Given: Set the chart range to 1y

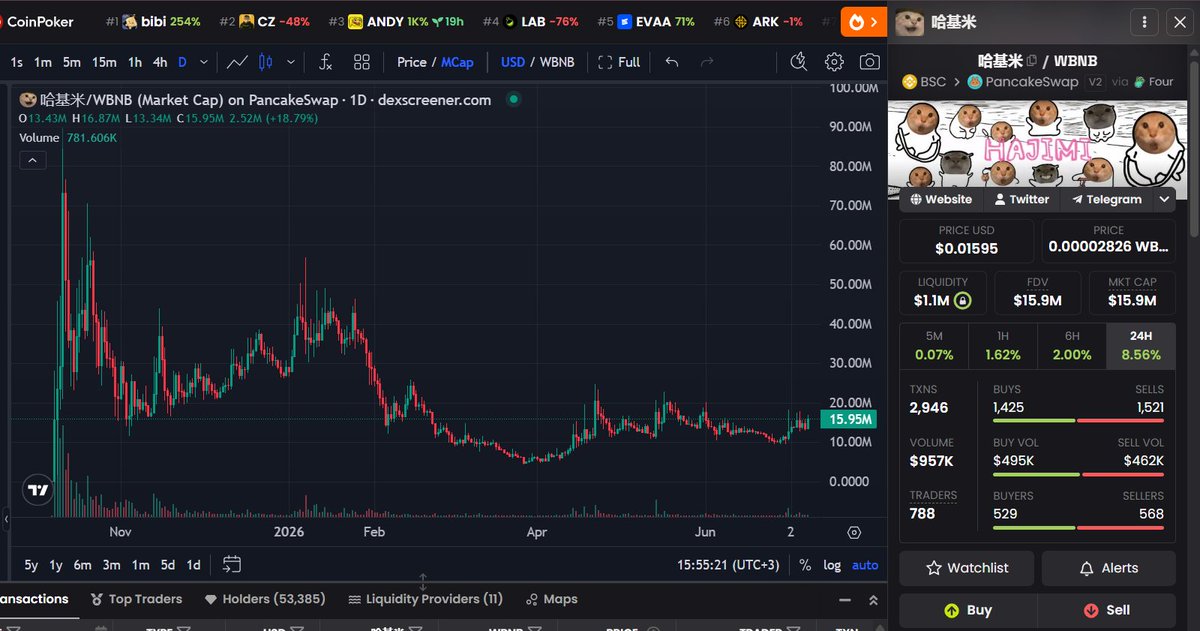Looking at the screenshot, I should [x=56, y=565].
